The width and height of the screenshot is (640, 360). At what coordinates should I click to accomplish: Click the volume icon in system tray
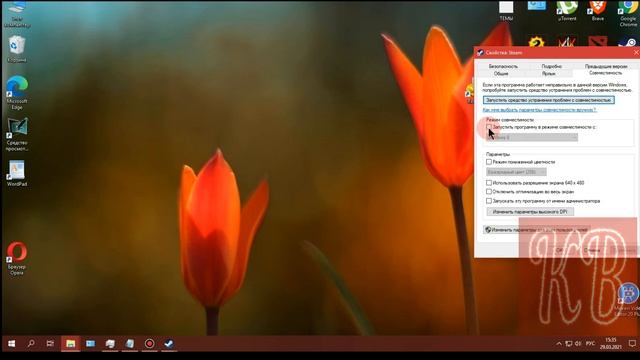(578, 344)
